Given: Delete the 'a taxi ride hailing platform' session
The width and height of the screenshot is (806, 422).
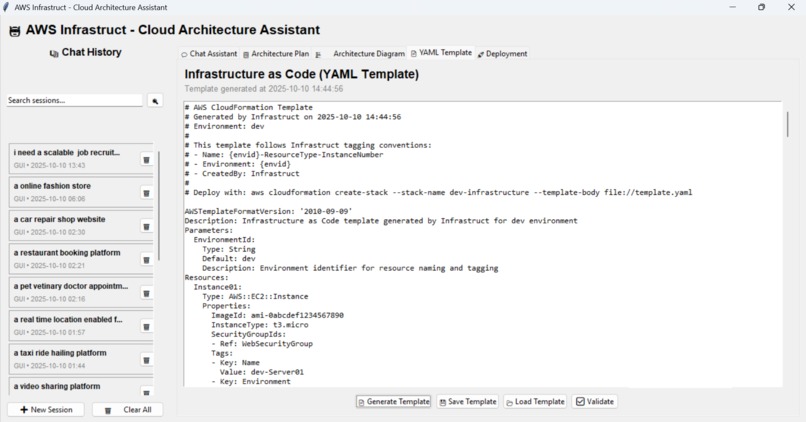Looking at the screenshot, I should pyautogui.click(x=146, y=360).
